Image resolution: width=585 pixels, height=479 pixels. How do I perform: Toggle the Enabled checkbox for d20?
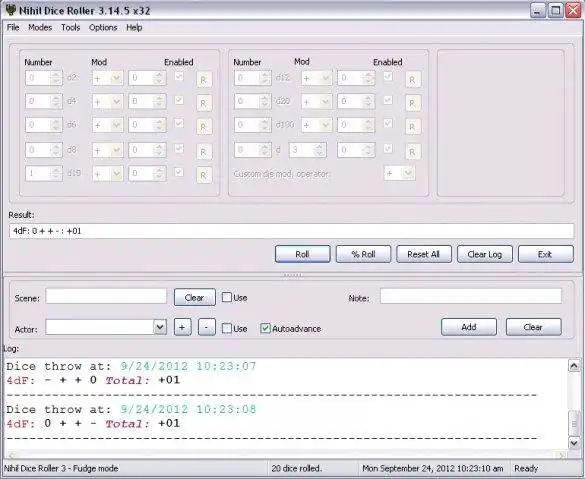coord(388,100)
